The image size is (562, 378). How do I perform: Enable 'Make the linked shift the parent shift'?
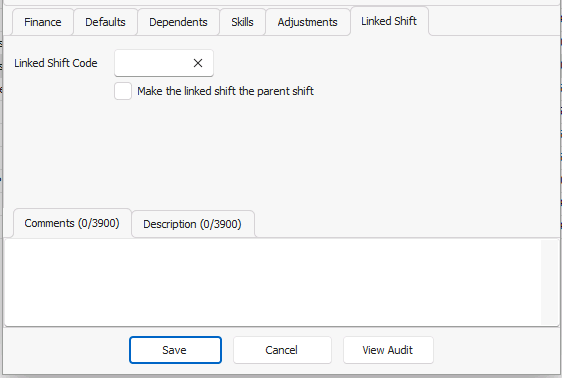click(123, 91)
